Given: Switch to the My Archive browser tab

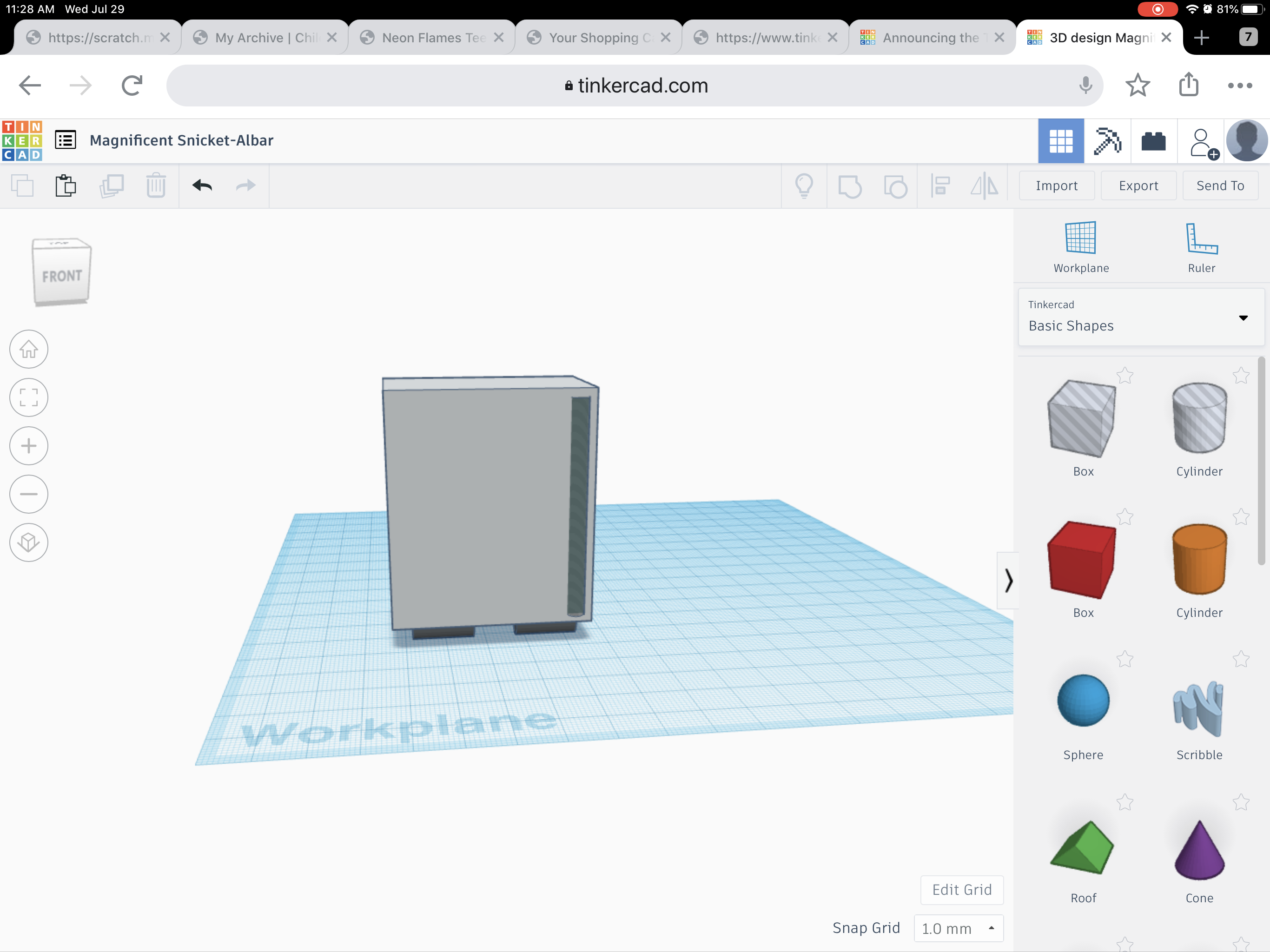Looking at the screenshot, I should [x=265, y=37].
